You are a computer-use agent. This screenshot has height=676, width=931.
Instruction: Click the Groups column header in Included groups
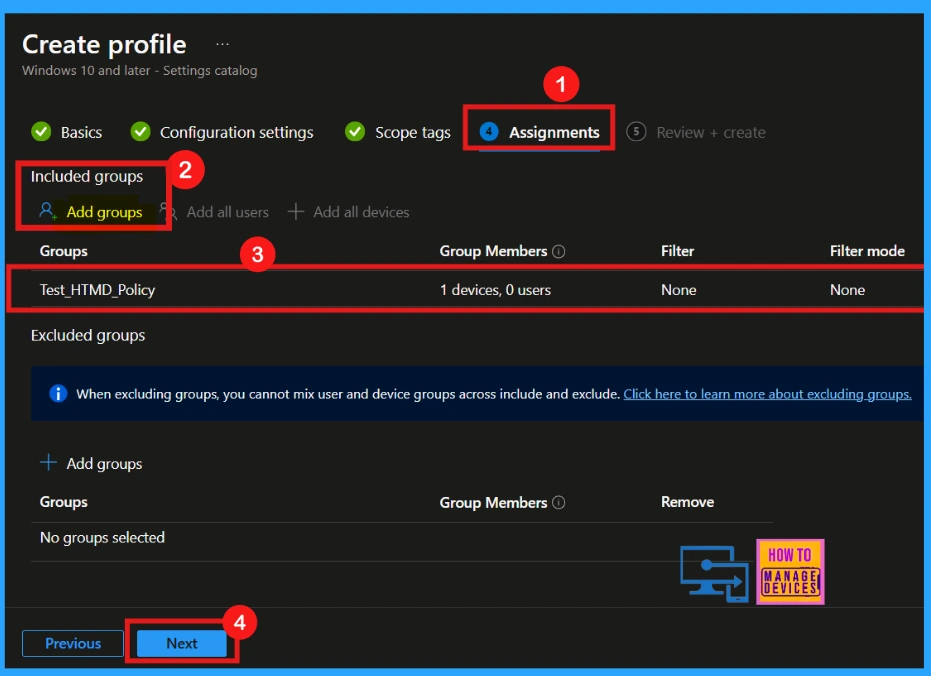pyautogui.click(x=64, y=251)
